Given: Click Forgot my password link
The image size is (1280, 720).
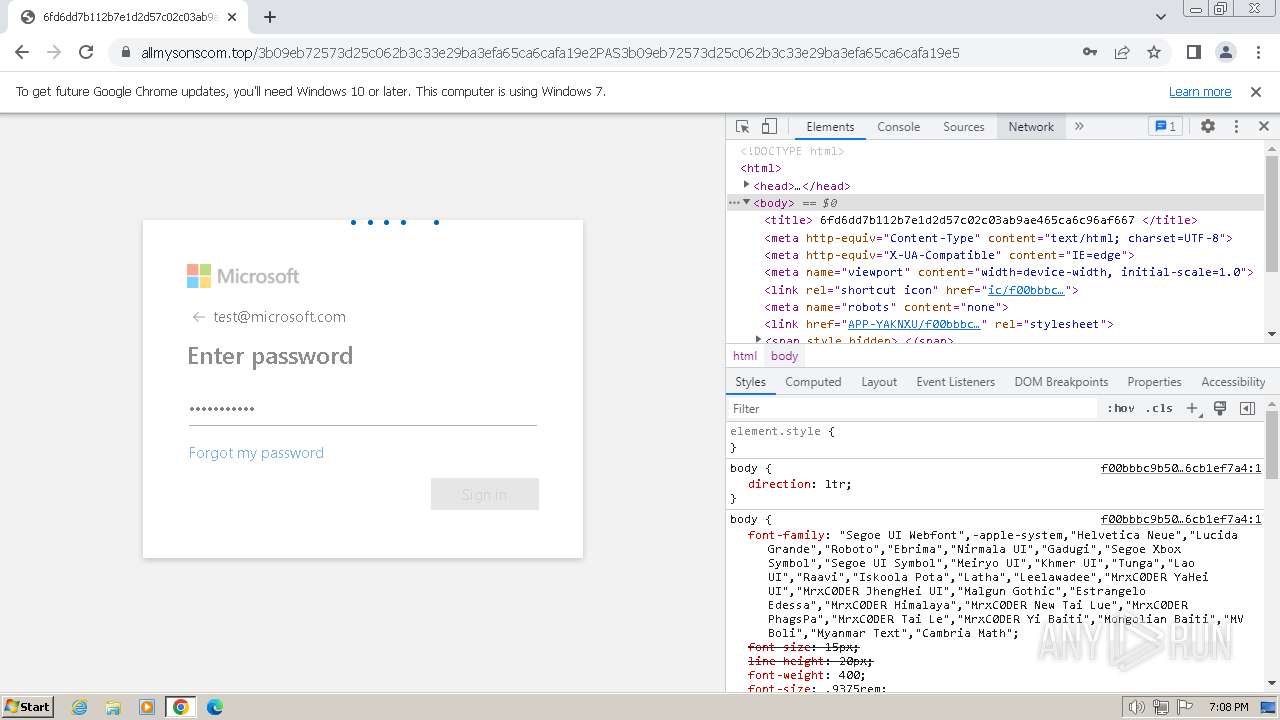Looking at the screenshot, I should (x=256, y=453).
